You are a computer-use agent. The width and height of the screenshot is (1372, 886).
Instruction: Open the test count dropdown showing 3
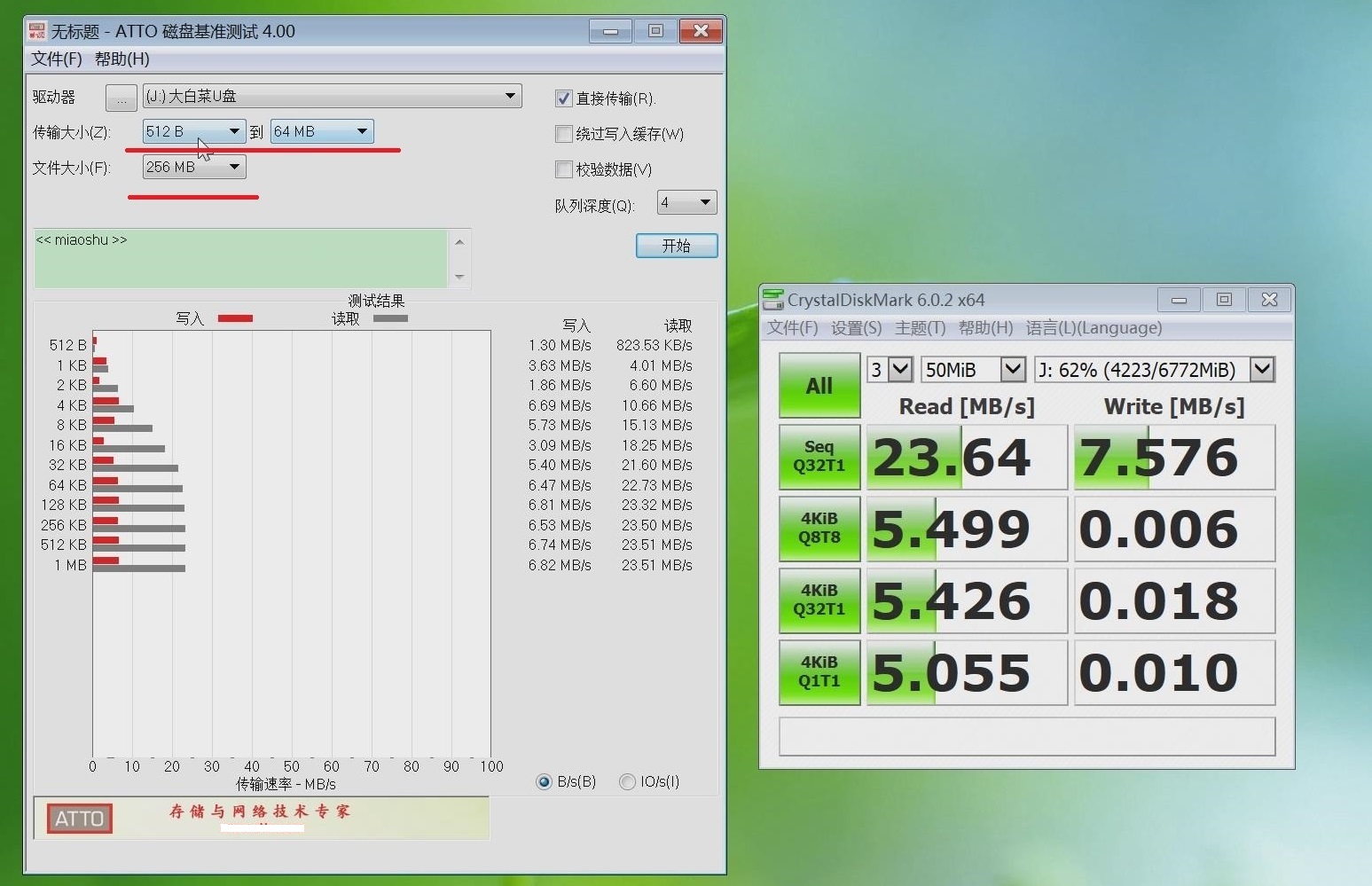pyautogui.click(x=890, y=369)
